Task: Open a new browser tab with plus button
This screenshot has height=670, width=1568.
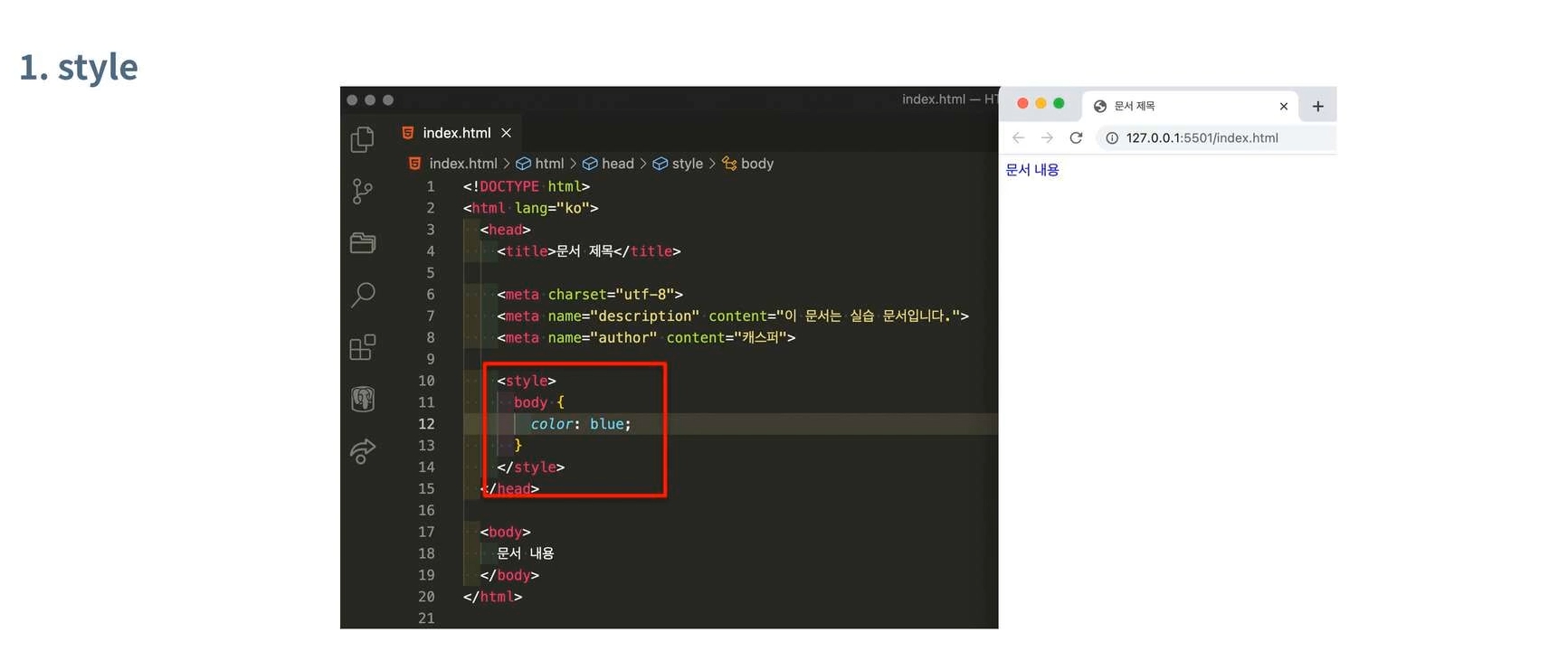Action: tap(1318, 106)
